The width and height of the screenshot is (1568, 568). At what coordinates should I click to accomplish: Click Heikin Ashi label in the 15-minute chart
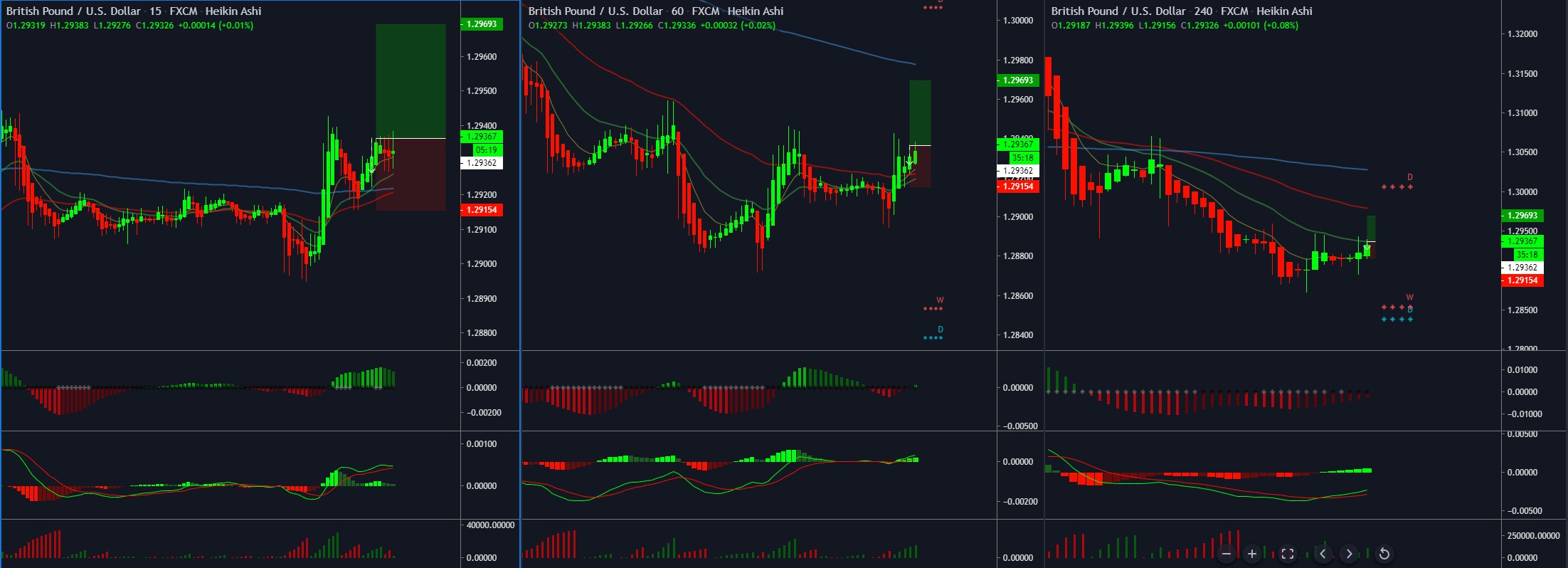[233, 11]
